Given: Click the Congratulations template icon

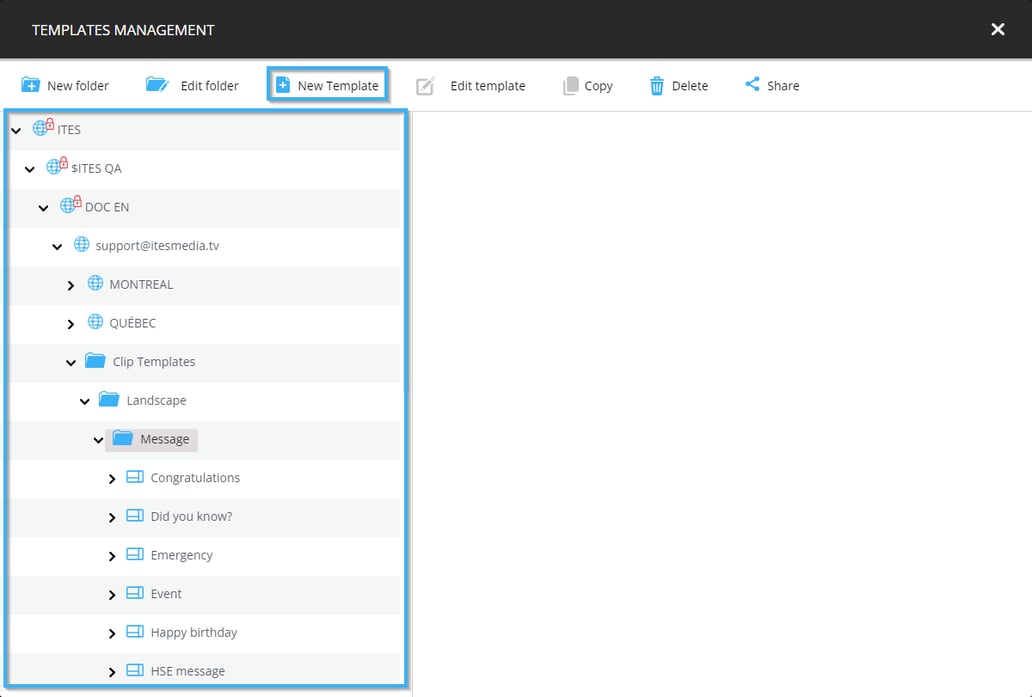Looking at the screenshot, I should pos(135,477).
